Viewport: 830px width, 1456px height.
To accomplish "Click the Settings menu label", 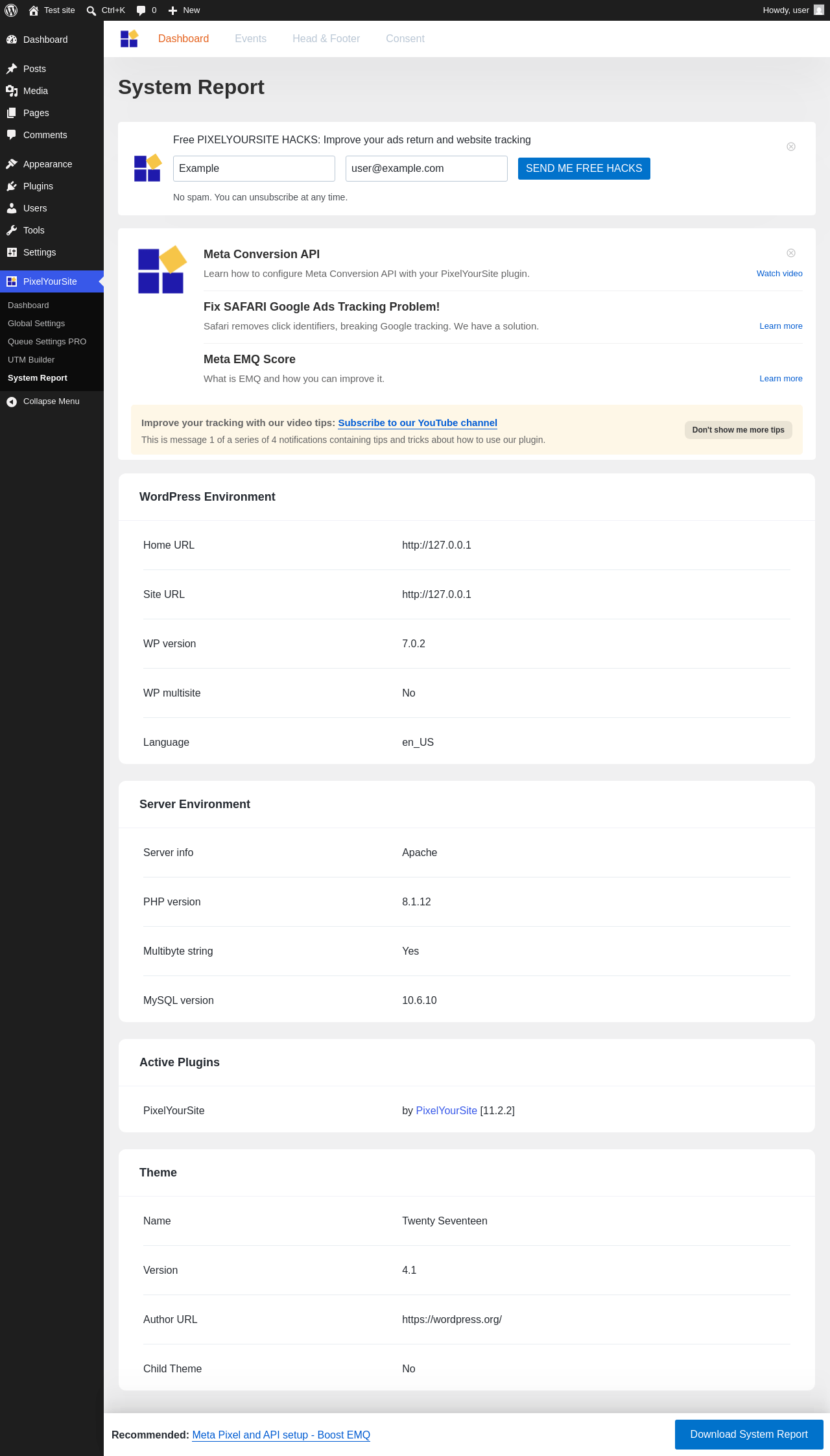I will pos(40,252).
